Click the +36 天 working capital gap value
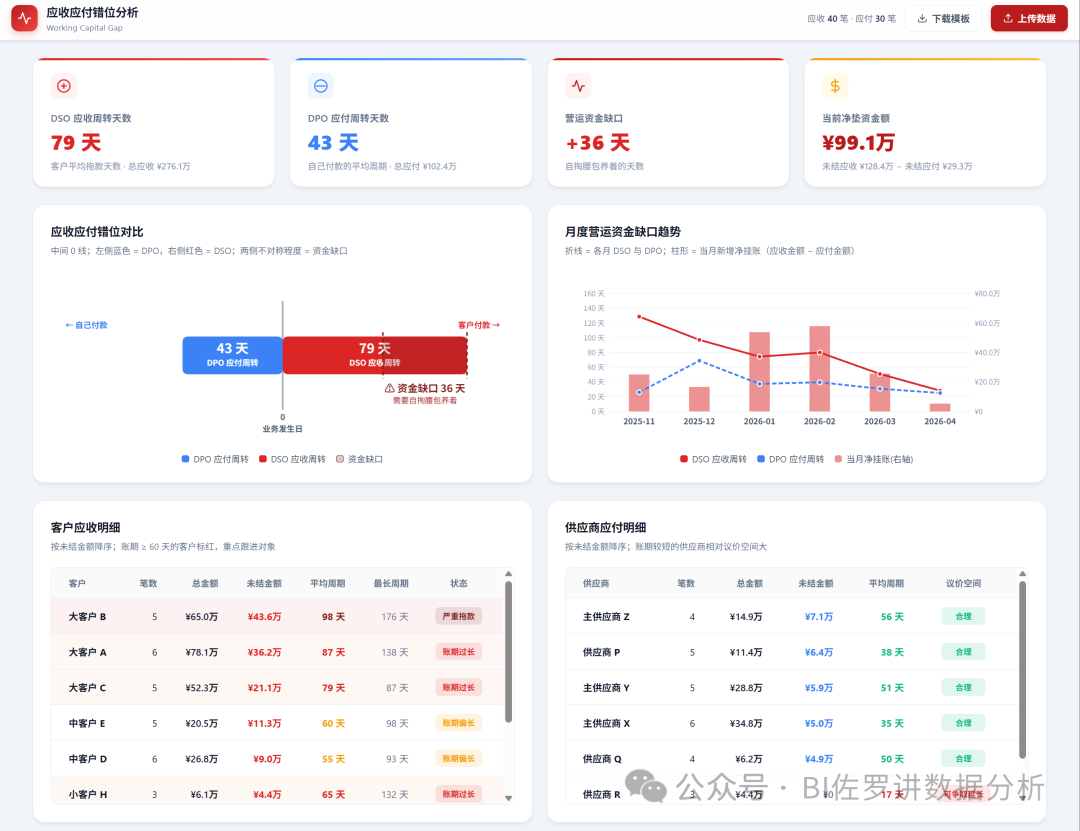The image size is (1080, 831). click(597, 143)
